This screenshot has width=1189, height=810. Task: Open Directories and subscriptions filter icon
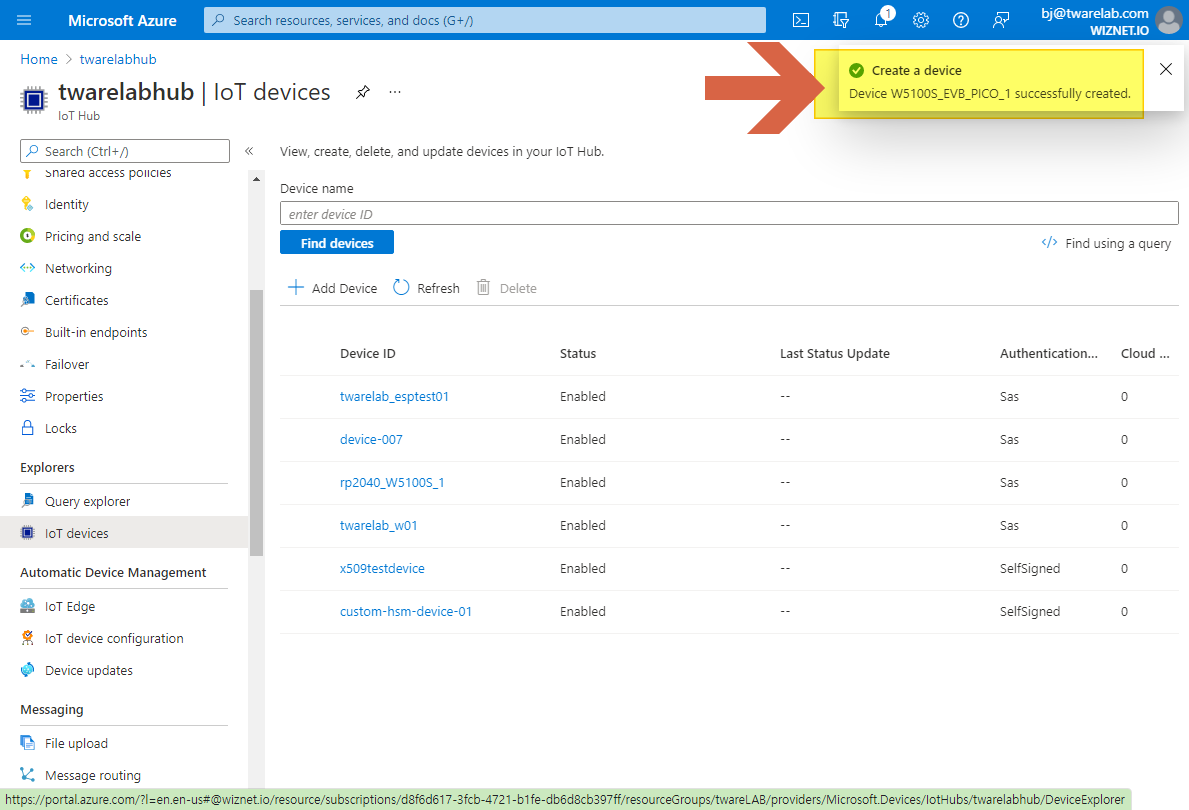841,20
